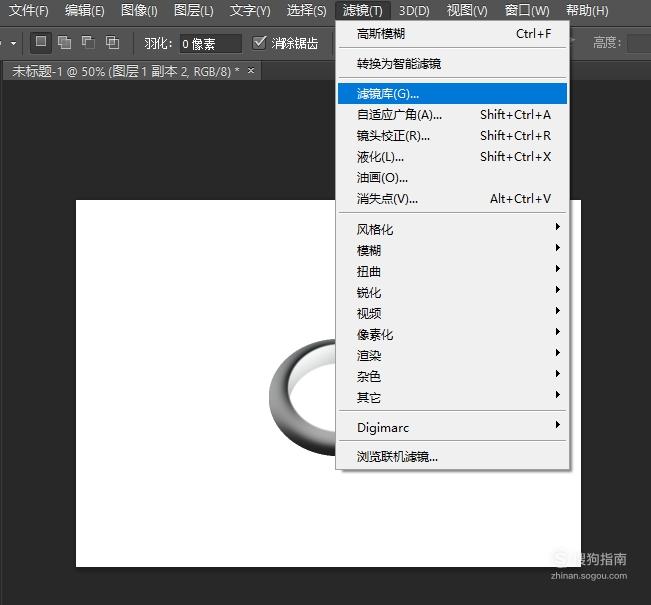651x605 pixels.
Task: Expand the 像素化 pixelate submenu
Action: (x=453, y=334)
